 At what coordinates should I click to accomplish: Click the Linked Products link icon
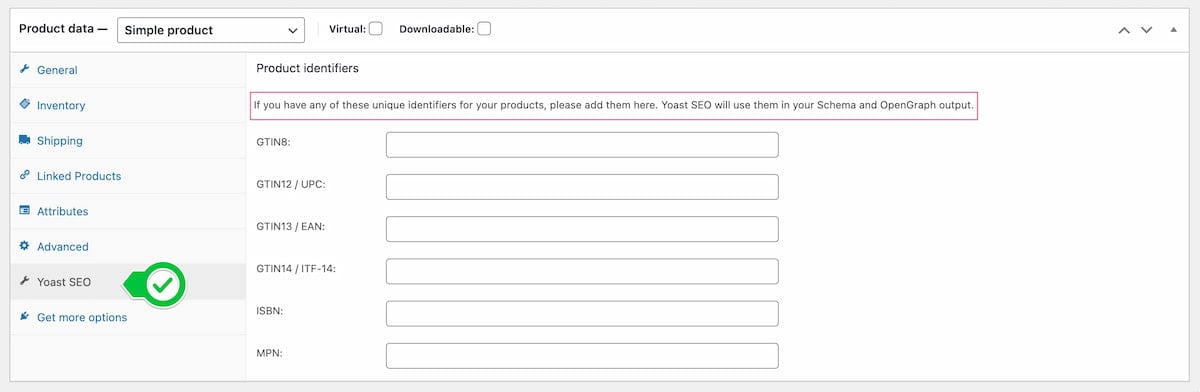point(25,176)
